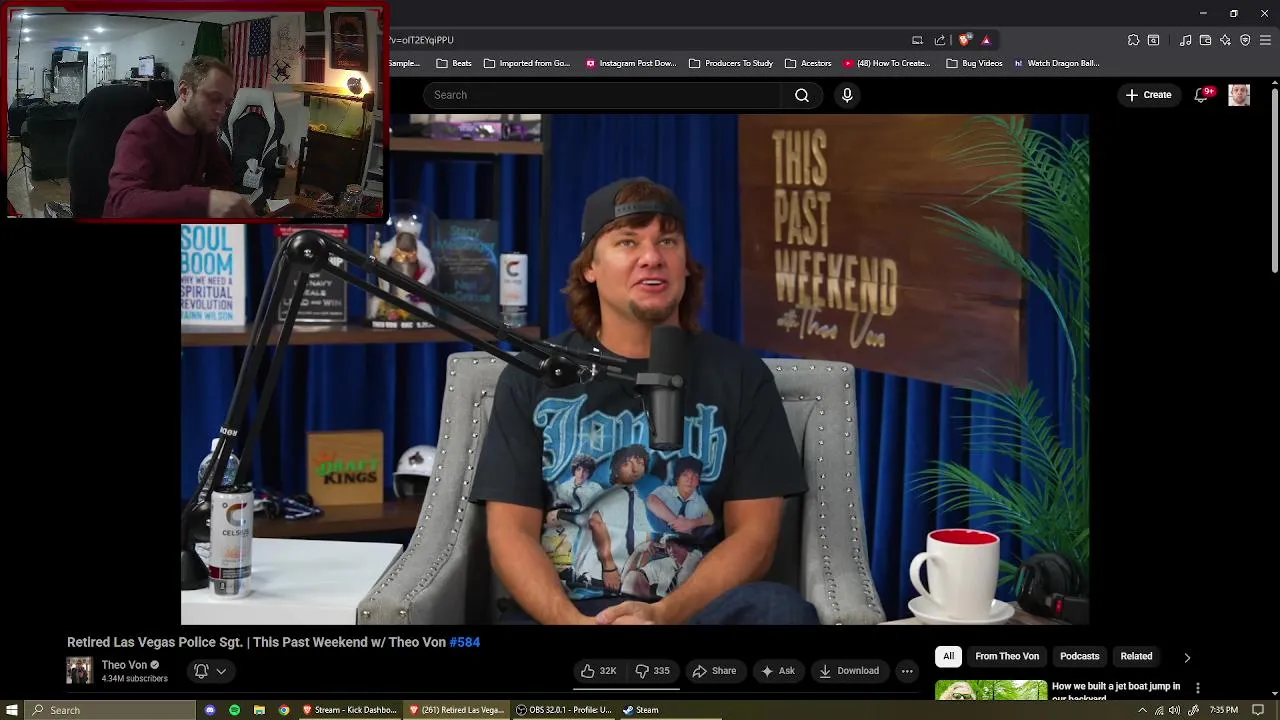Click the Brave VPN shield icon
The height and width of the screenshot is (720, 1280).
point(1245,40)
